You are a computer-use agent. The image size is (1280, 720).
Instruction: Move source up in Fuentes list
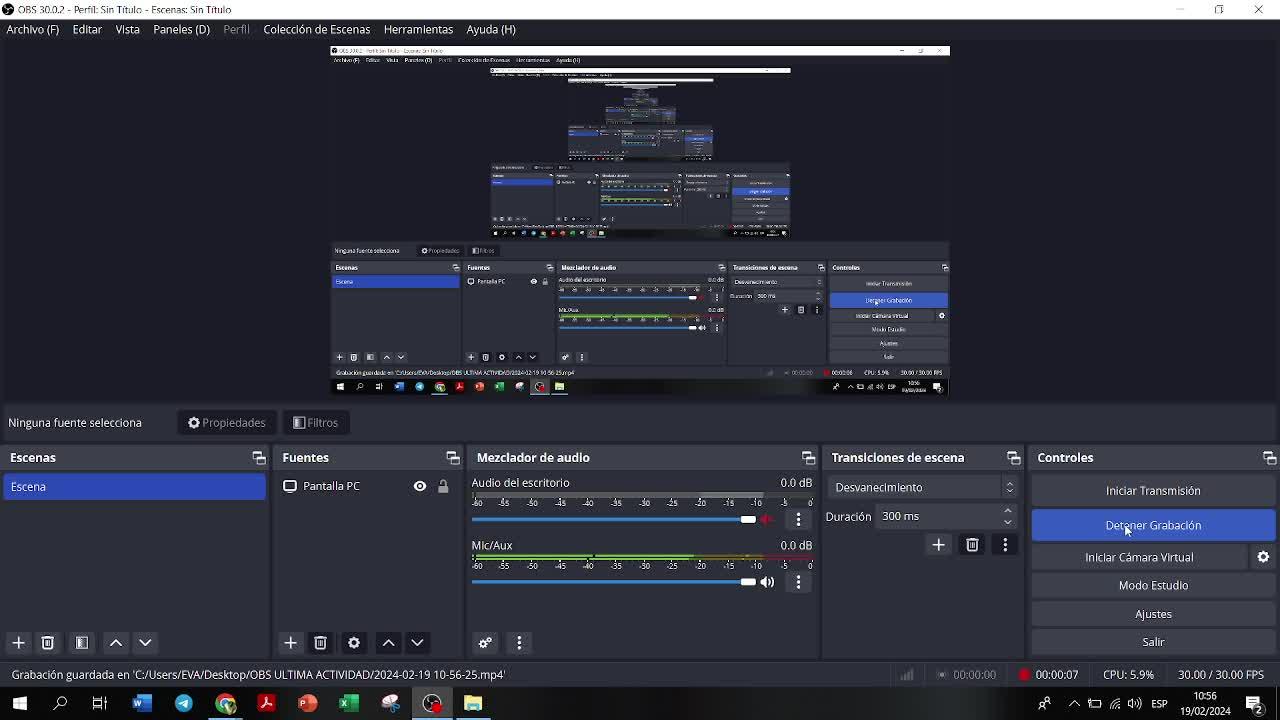point(388,643)
